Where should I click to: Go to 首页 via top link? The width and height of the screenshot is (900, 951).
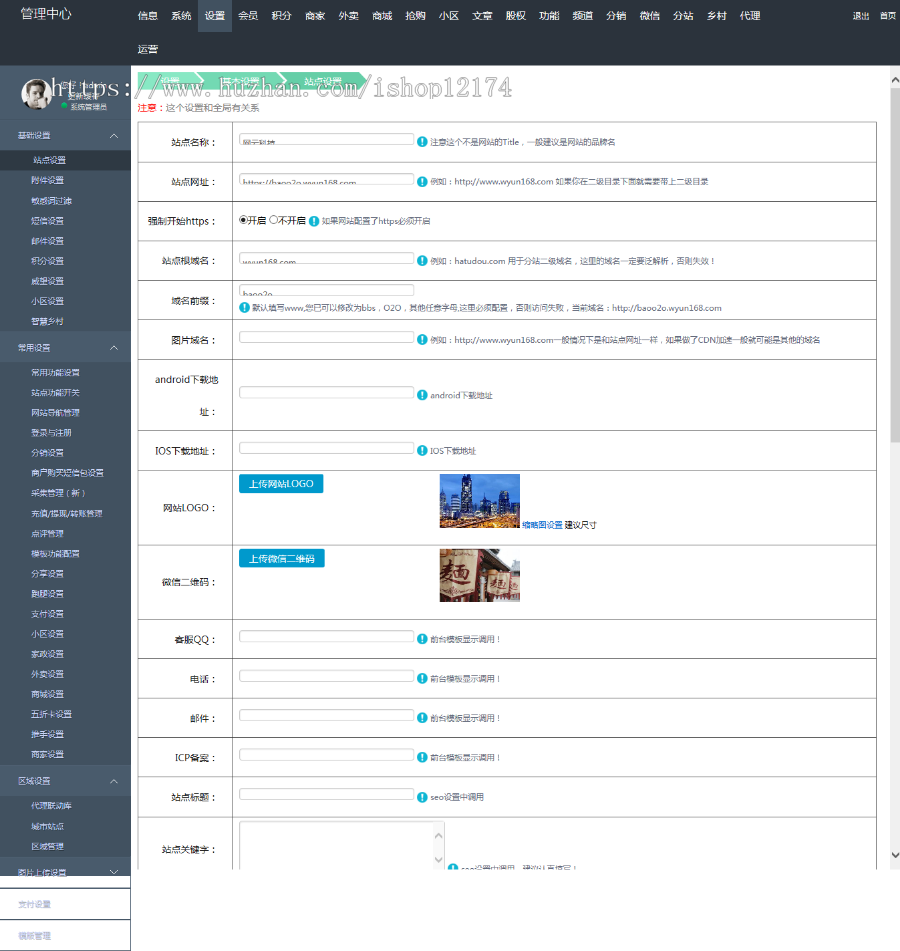coord(888,16)
